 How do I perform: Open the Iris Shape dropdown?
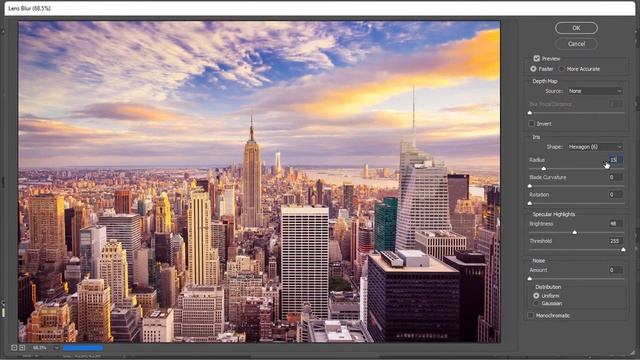pos(595,147)
